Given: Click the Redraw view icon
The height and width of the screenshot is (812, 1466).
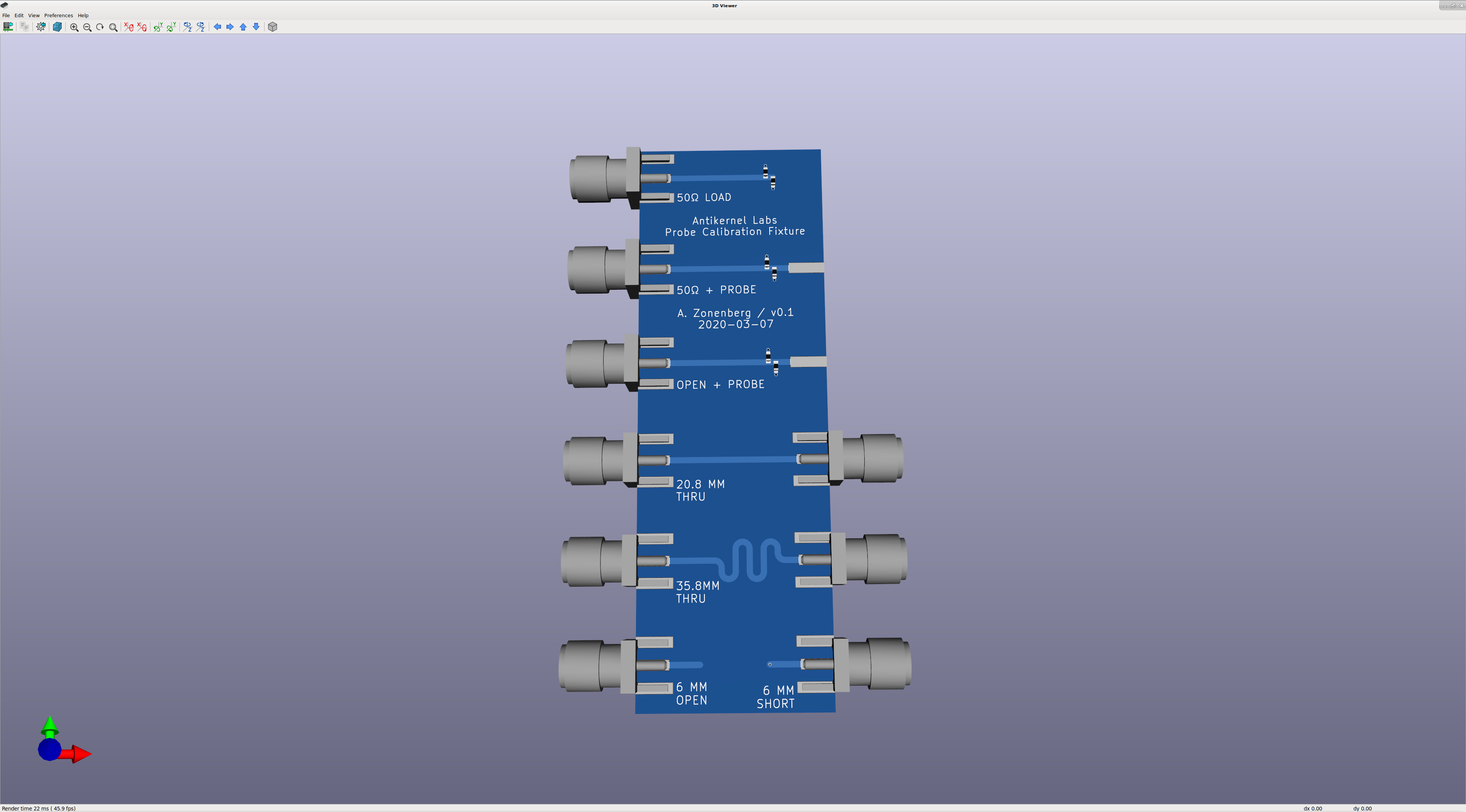Looking at the screenshot, I should (x=100, y=27).
